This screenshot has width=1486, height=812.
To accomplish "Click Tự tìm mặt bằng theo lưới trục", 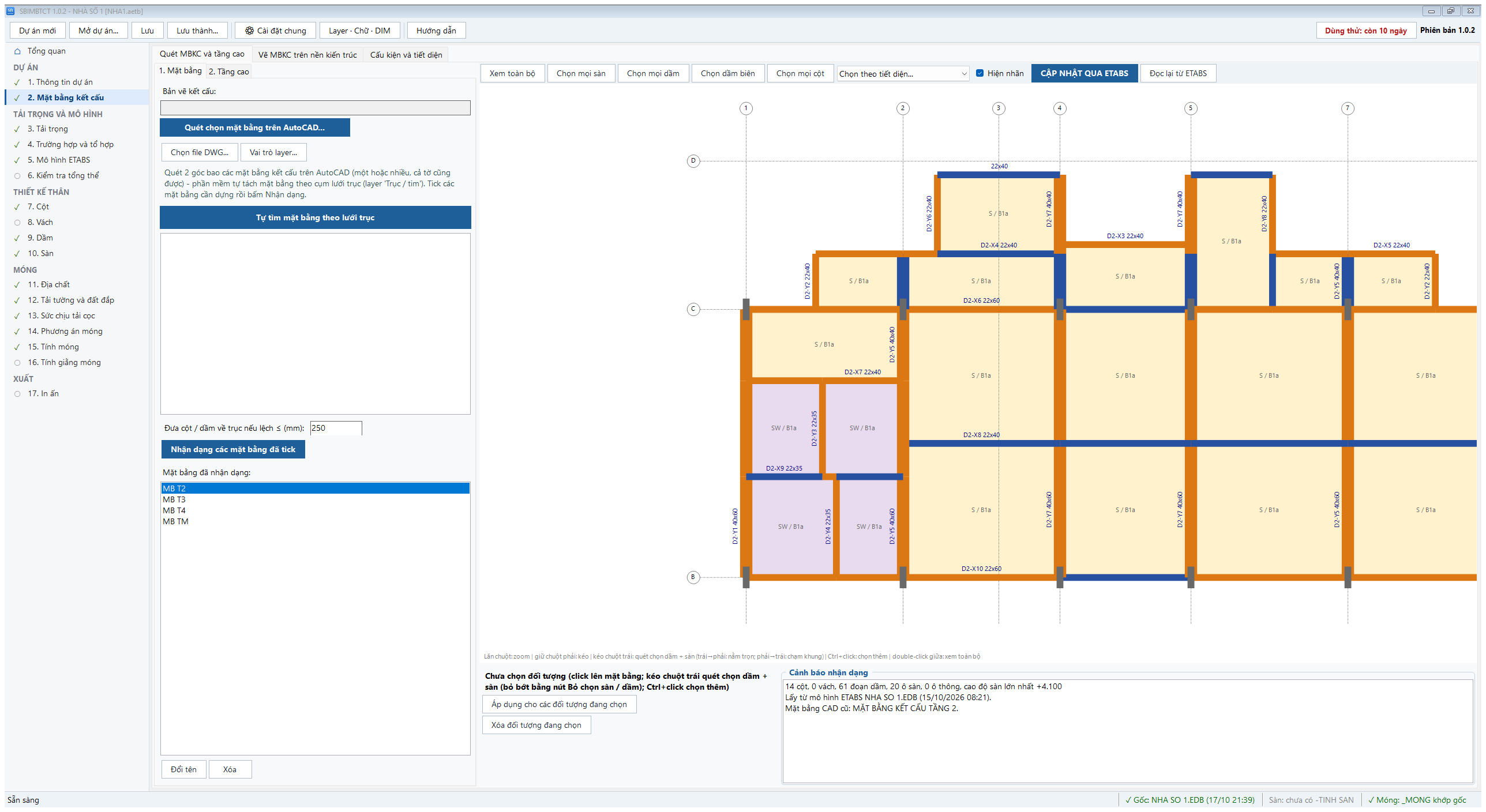I will (315, 217).
